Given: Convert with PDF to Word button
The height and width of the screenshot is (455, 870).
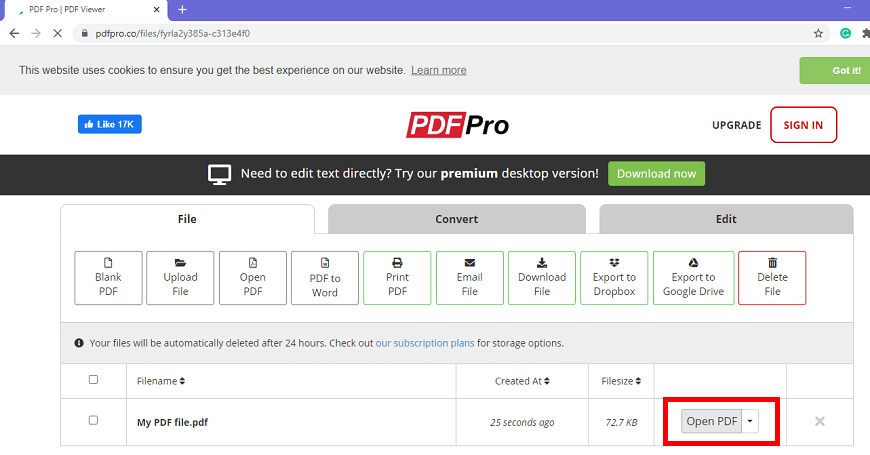Looking at the screenshot, I should (x=325, y=278).
